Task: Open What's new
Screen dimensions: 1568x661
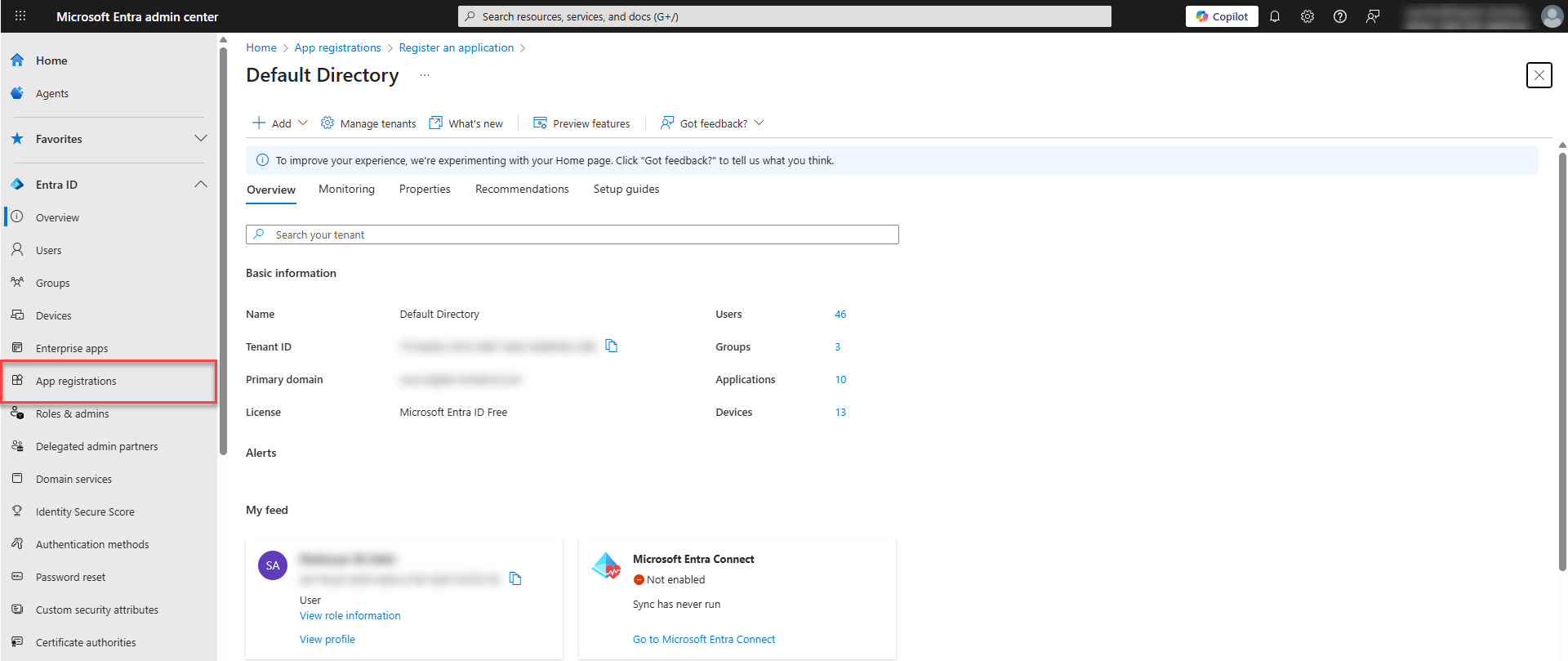Action: pyautogui.click(x=466, y=123)
